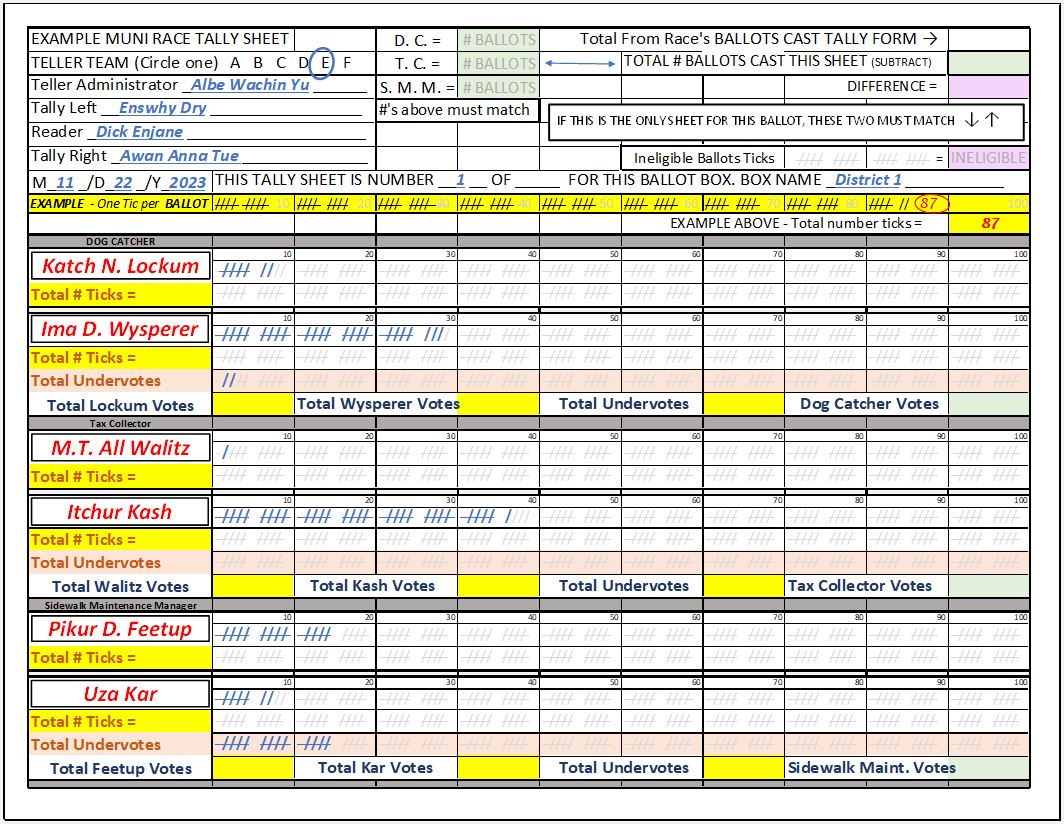
Task: Click the Itchur Kash candidate box
Action: [x=120, y=511]
